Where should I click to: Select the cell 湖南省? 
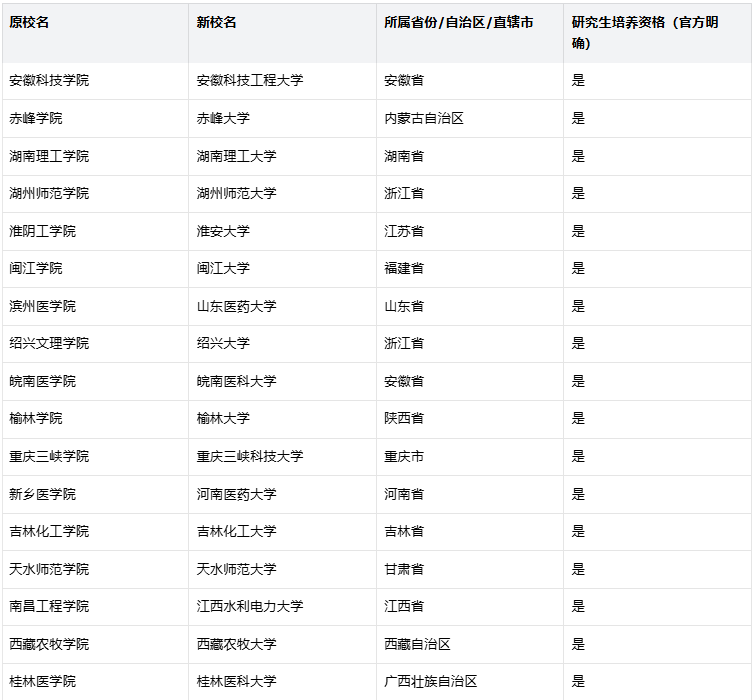(x=470, y=157)
